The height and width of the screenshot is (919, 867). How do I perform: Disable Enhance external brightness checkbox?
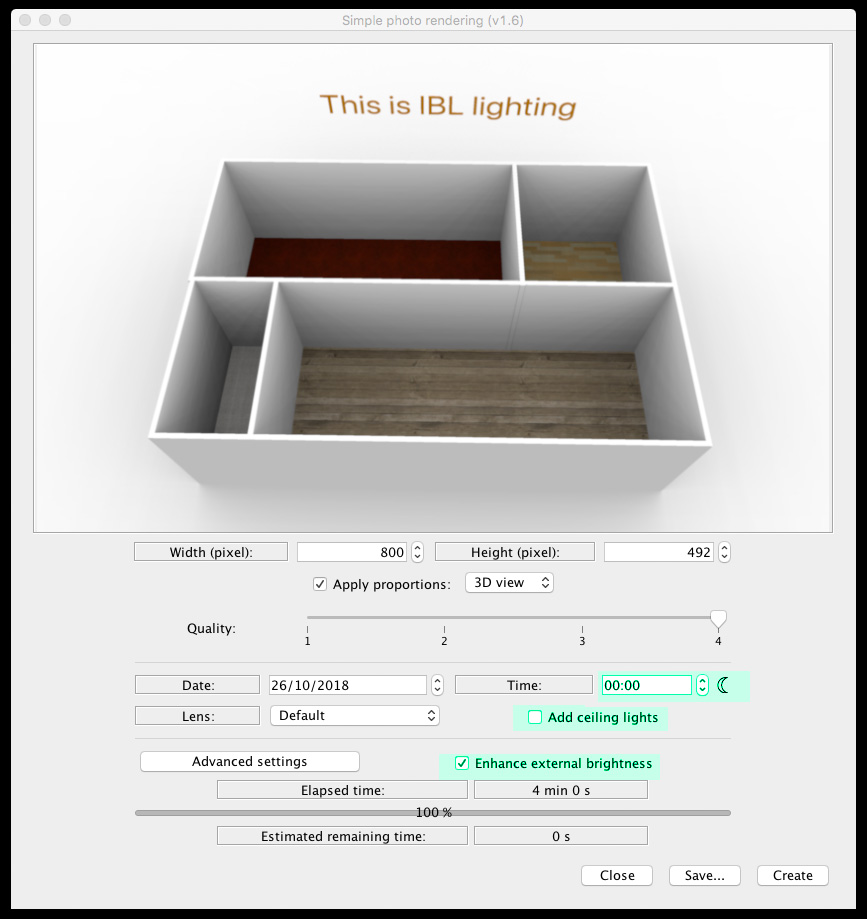(x=462, y=763)
